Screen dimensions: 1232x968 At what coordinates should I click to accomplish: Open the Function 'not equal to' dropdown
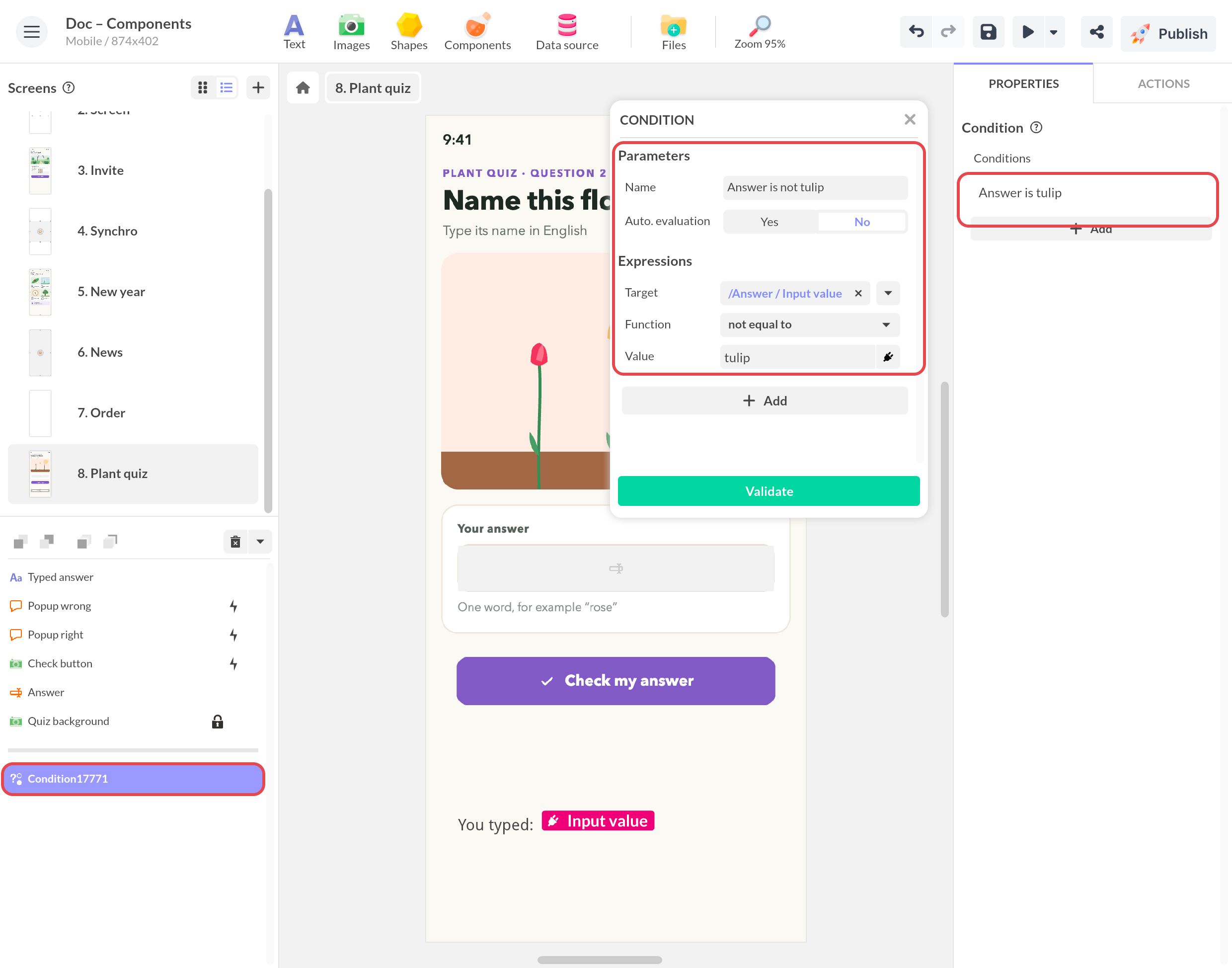tap(809, 325)
